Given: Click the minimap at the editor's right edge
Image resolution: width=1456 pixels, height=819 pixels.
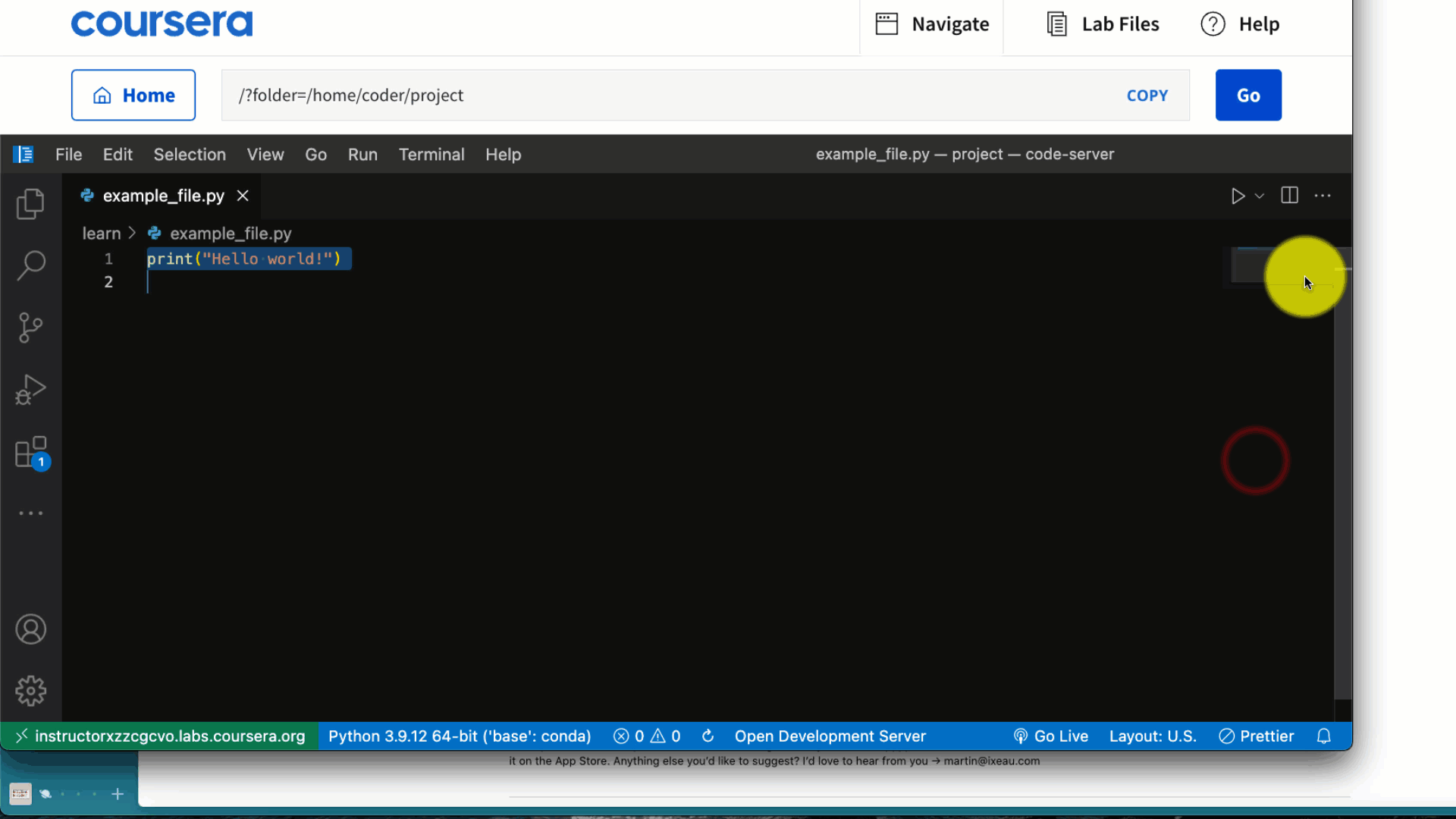Looking at the screenshot, I should [1282, 265].
